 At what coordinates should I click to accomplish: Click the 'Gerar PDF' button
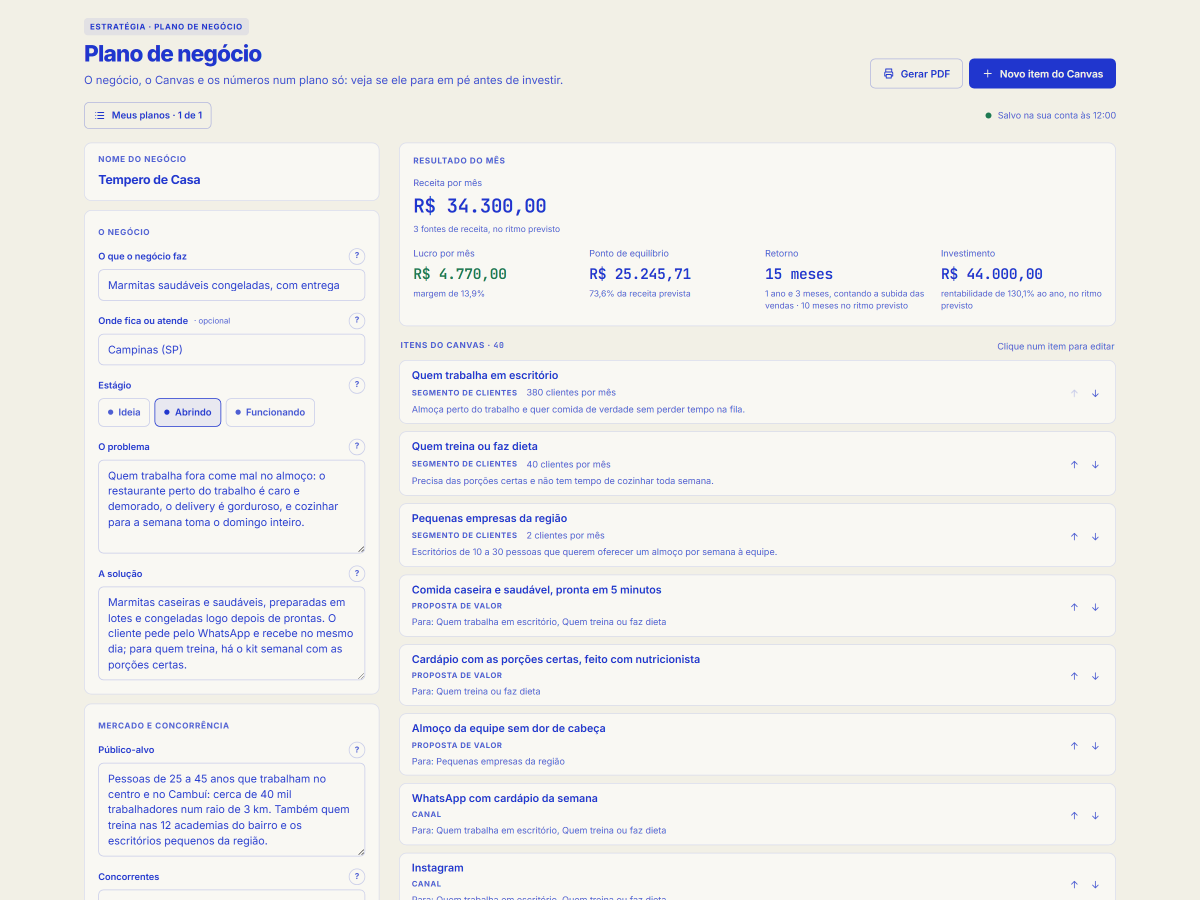coord(917,74)
